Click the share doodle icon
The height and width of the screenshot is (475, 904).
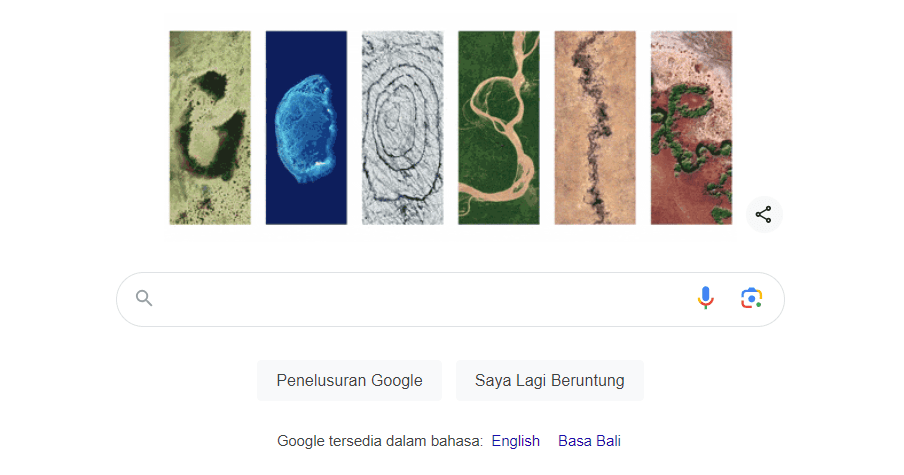[x=763, y=214]
